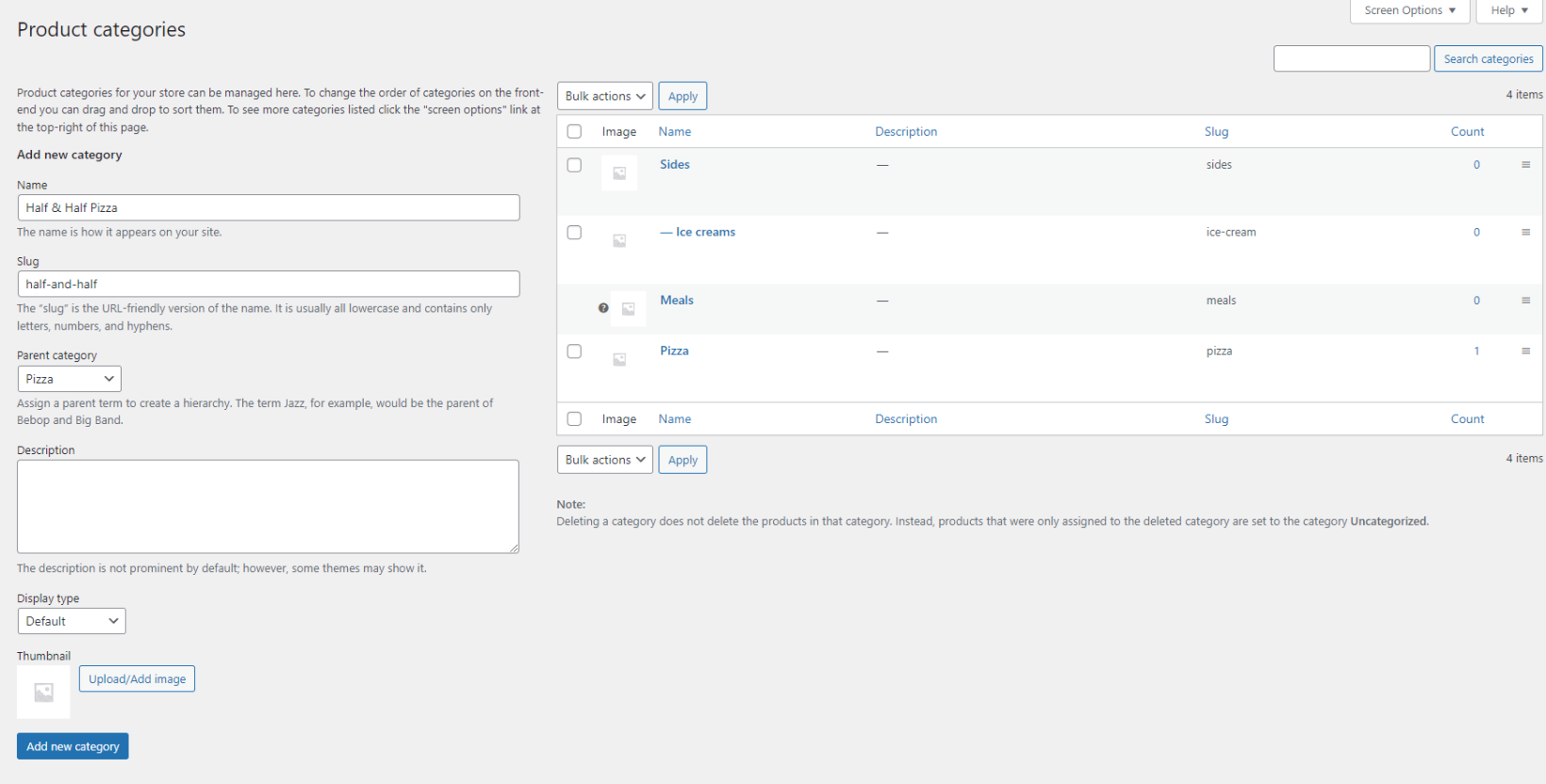Click the Upload/Add image button

(x=137, y=679)
